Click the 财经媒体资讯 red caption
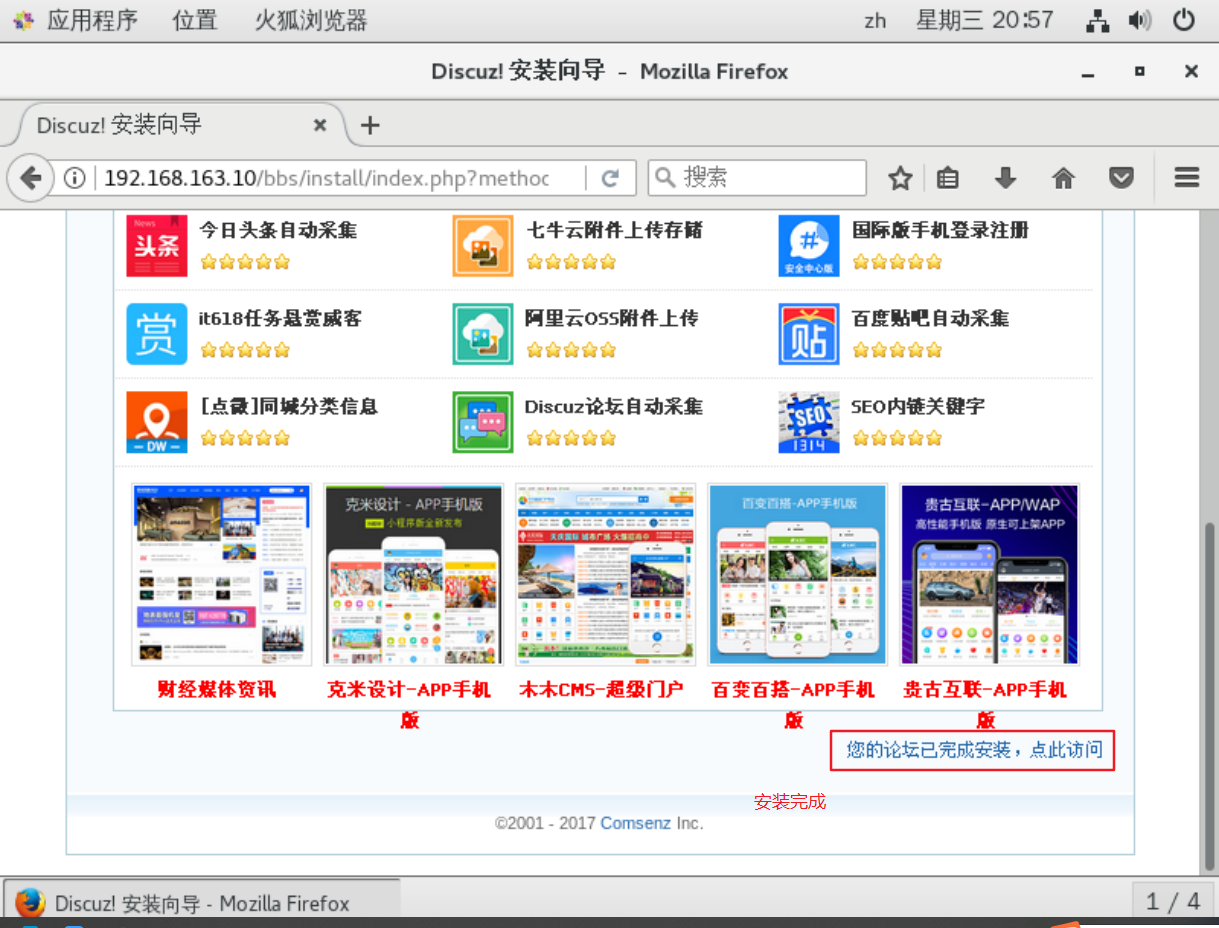This screenshot has width=1219, height=928. pos(217,689)
